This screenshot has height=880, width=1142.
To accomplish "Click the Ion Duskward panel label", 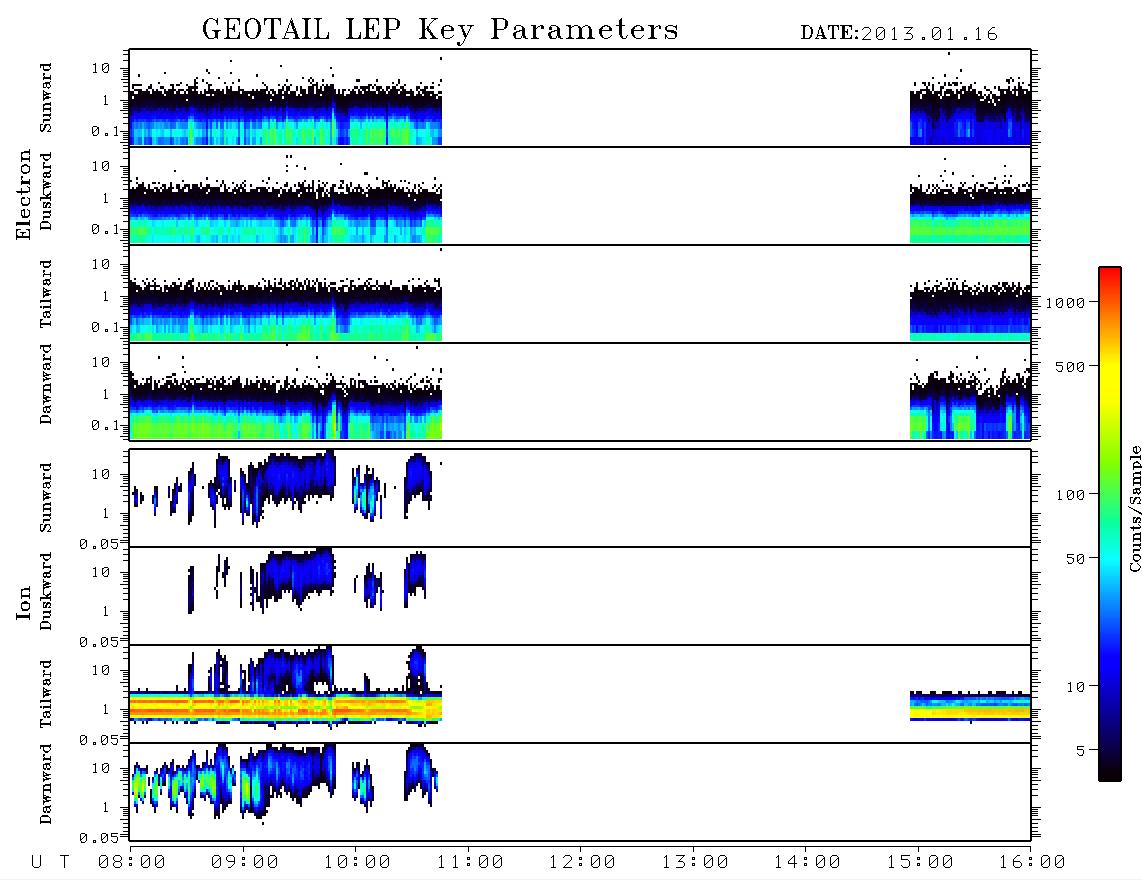I will point(46,591).
